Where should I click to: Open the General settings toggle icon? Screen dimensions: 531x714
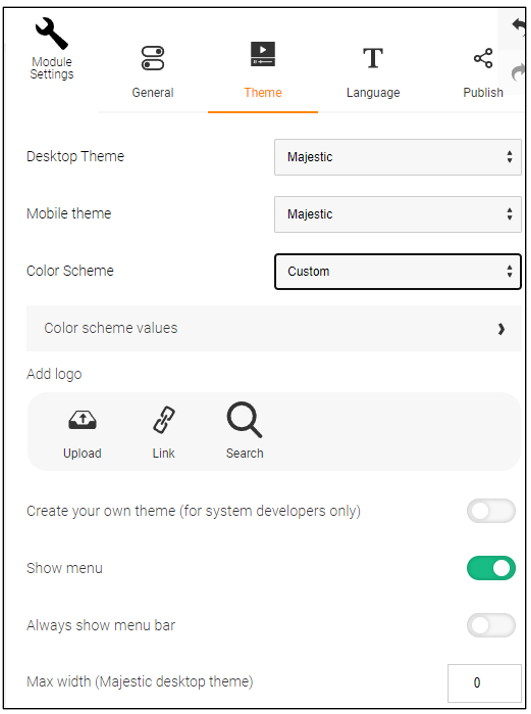[153, 58]
